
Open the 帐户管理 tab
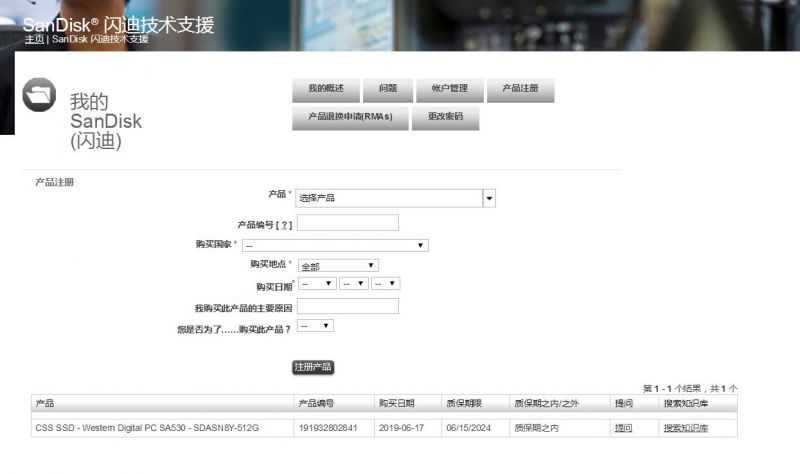pos(449,89)
